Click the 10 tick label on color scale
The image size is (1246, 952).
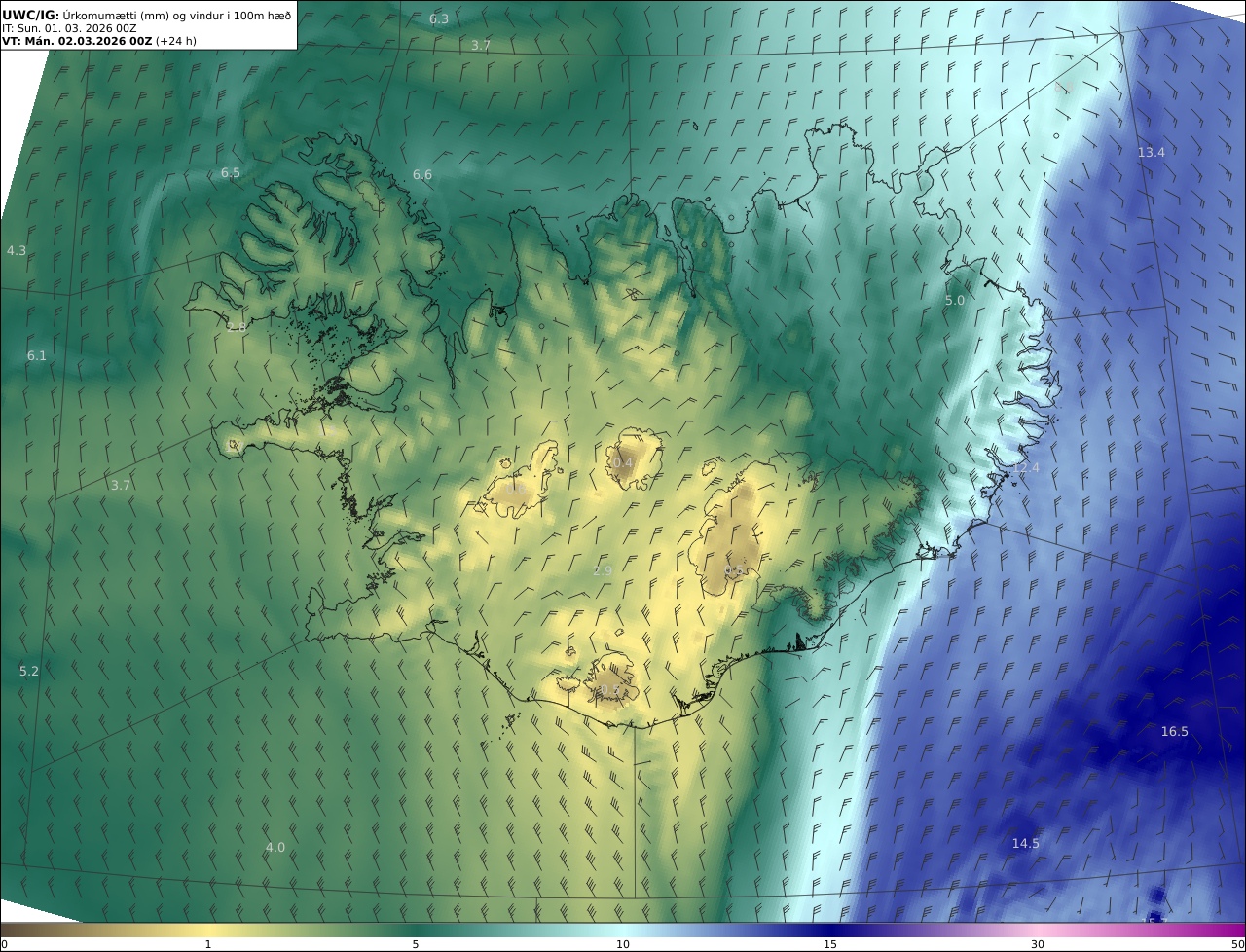point(623,944)
